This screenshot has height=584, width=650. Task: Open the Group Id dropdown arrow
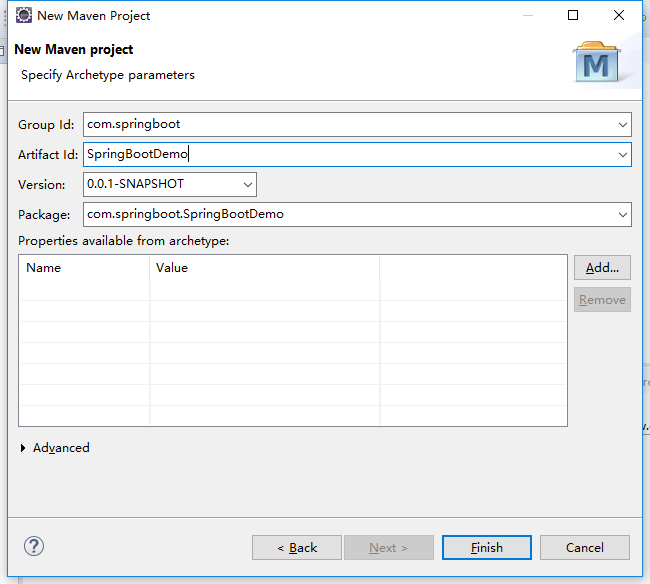pyautogui.click(x=622, y=124)
